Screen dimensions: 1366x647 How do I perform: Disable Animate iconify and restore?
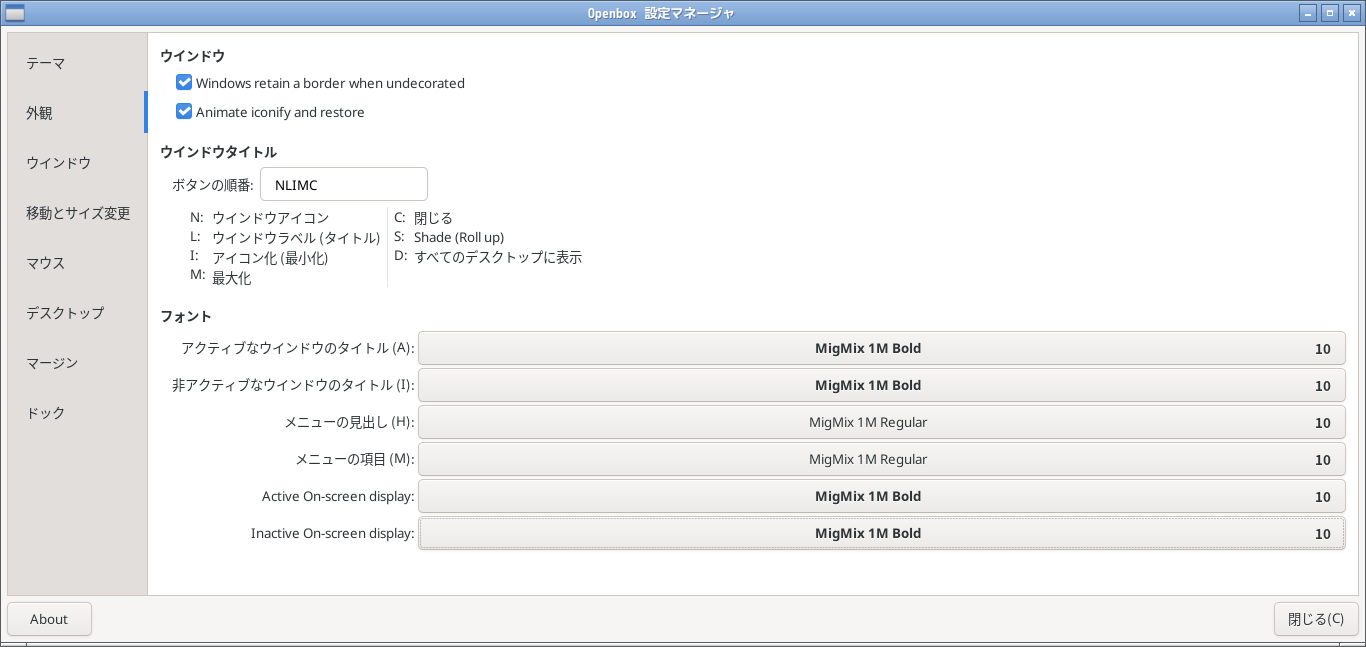(x=270, y=112)
